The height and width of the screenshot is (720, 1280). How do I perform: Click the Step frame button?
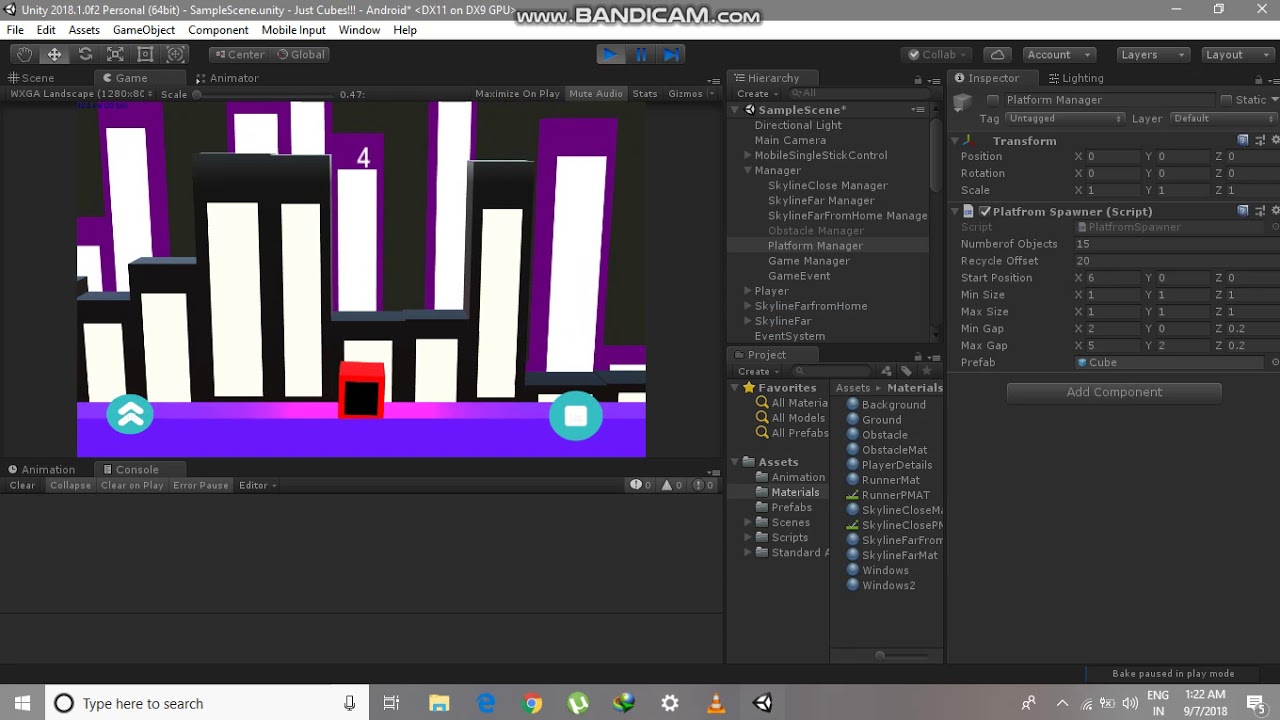click(x=670, y=54)
